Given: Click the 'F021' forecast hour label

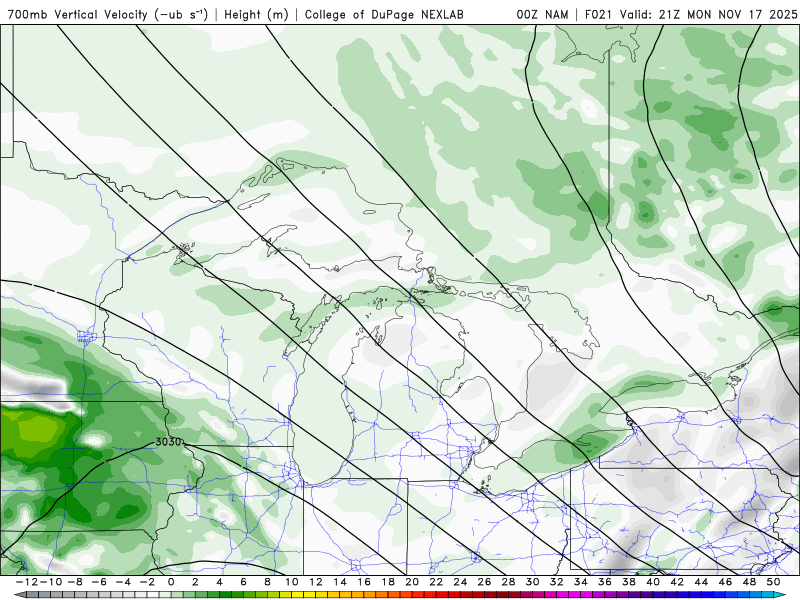Looking at the screenshot, I should 599,14.
